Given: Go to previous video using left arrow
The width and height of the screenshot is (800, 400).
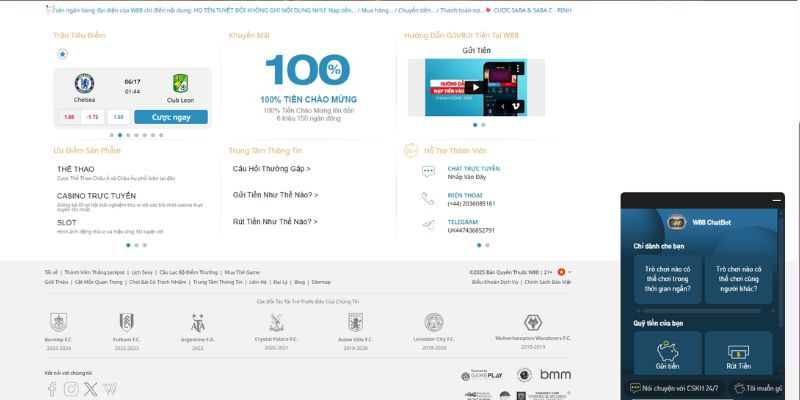Looking at the screenshot, I should (x=503, y=106).
